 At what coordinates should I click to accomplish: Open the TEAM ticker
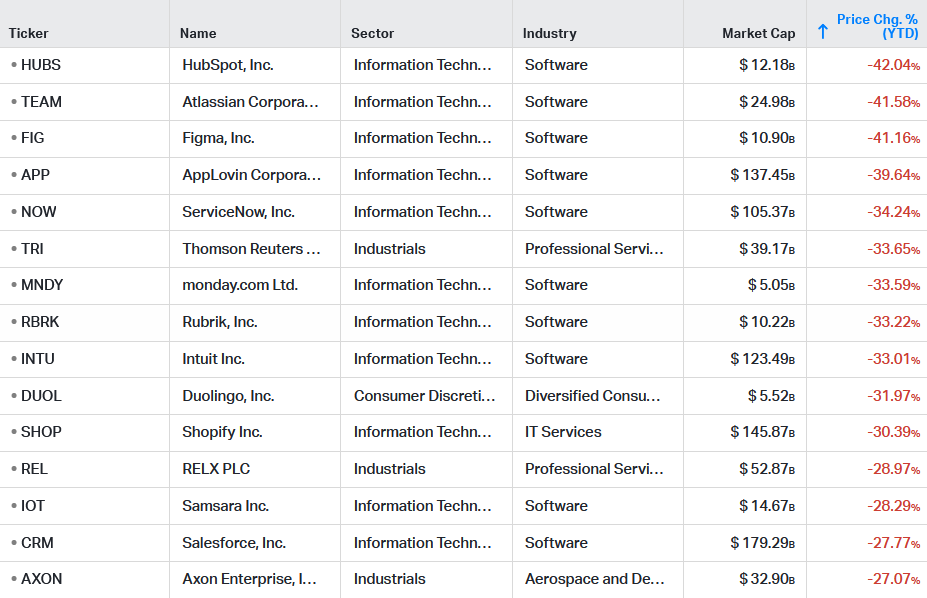(41, 102)
